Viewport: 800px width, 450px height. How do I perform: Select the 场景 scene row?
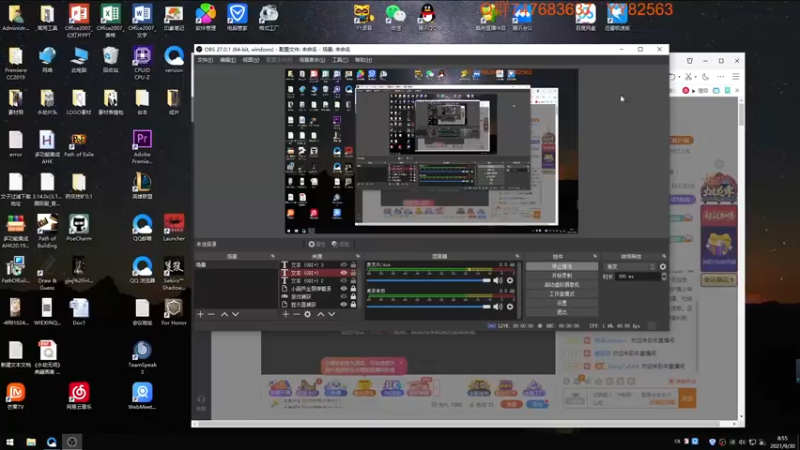pos(236,265)
